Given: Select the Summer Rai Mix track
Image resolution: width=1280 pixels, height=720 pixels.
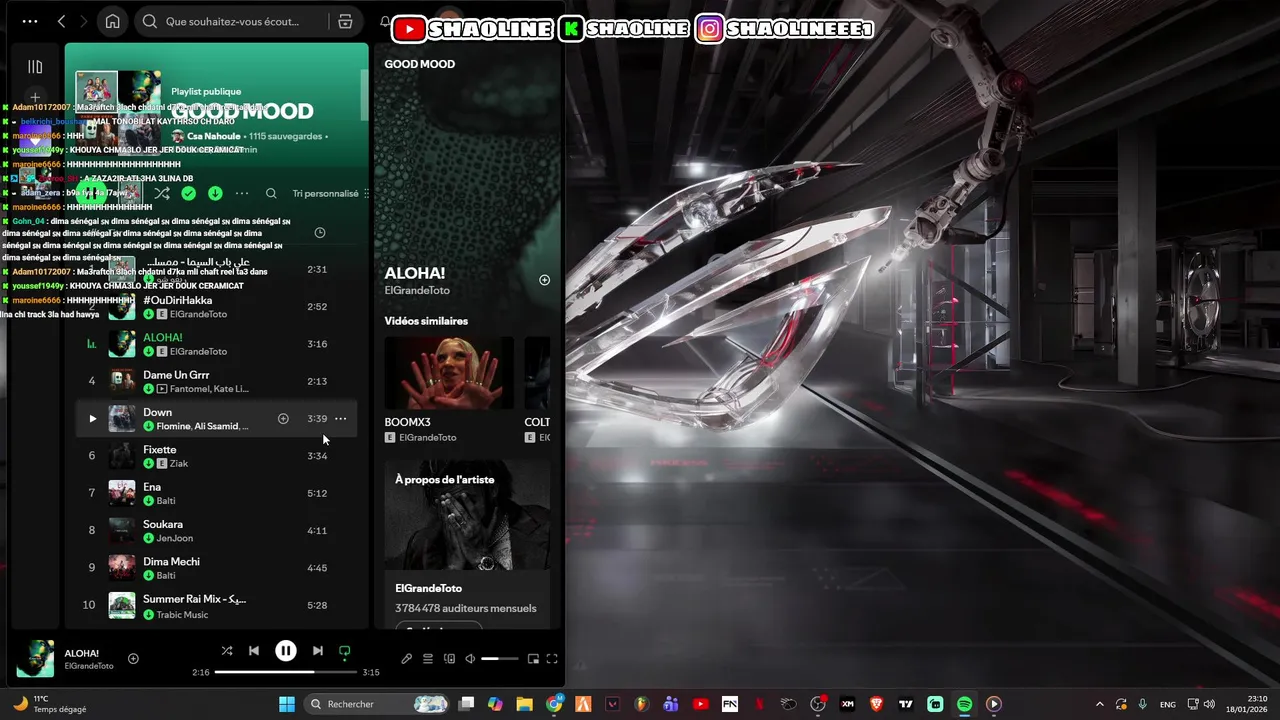Looking at the screenshot, I should click(x=217, y=605).
